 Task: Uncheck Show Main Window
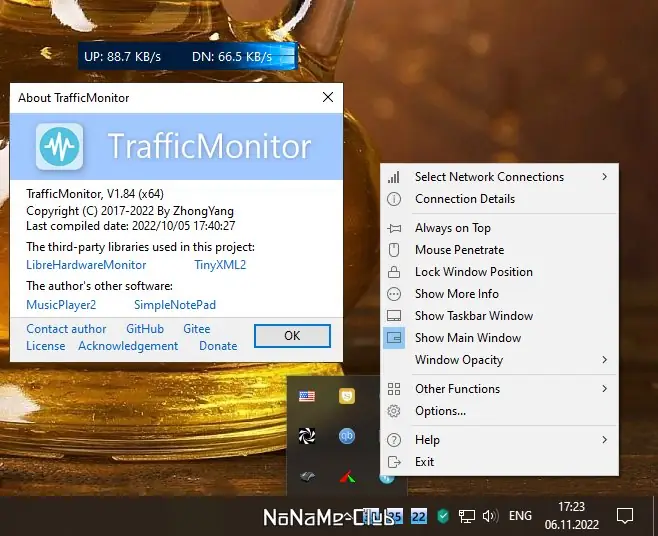coord(499,338)
